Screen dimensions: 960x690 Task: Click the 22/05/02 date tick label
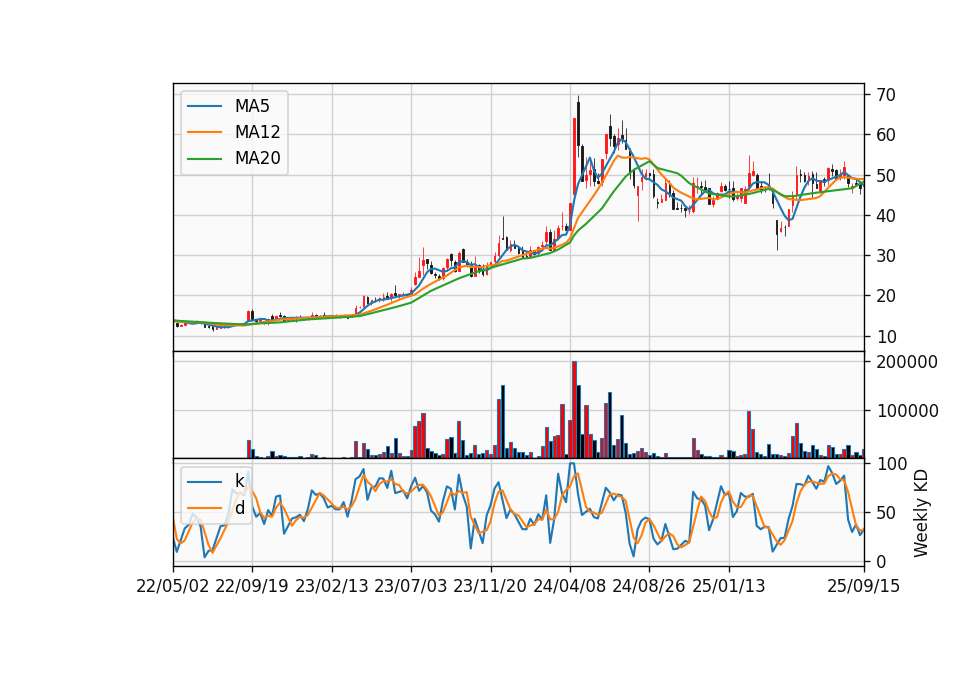point(173,586)
